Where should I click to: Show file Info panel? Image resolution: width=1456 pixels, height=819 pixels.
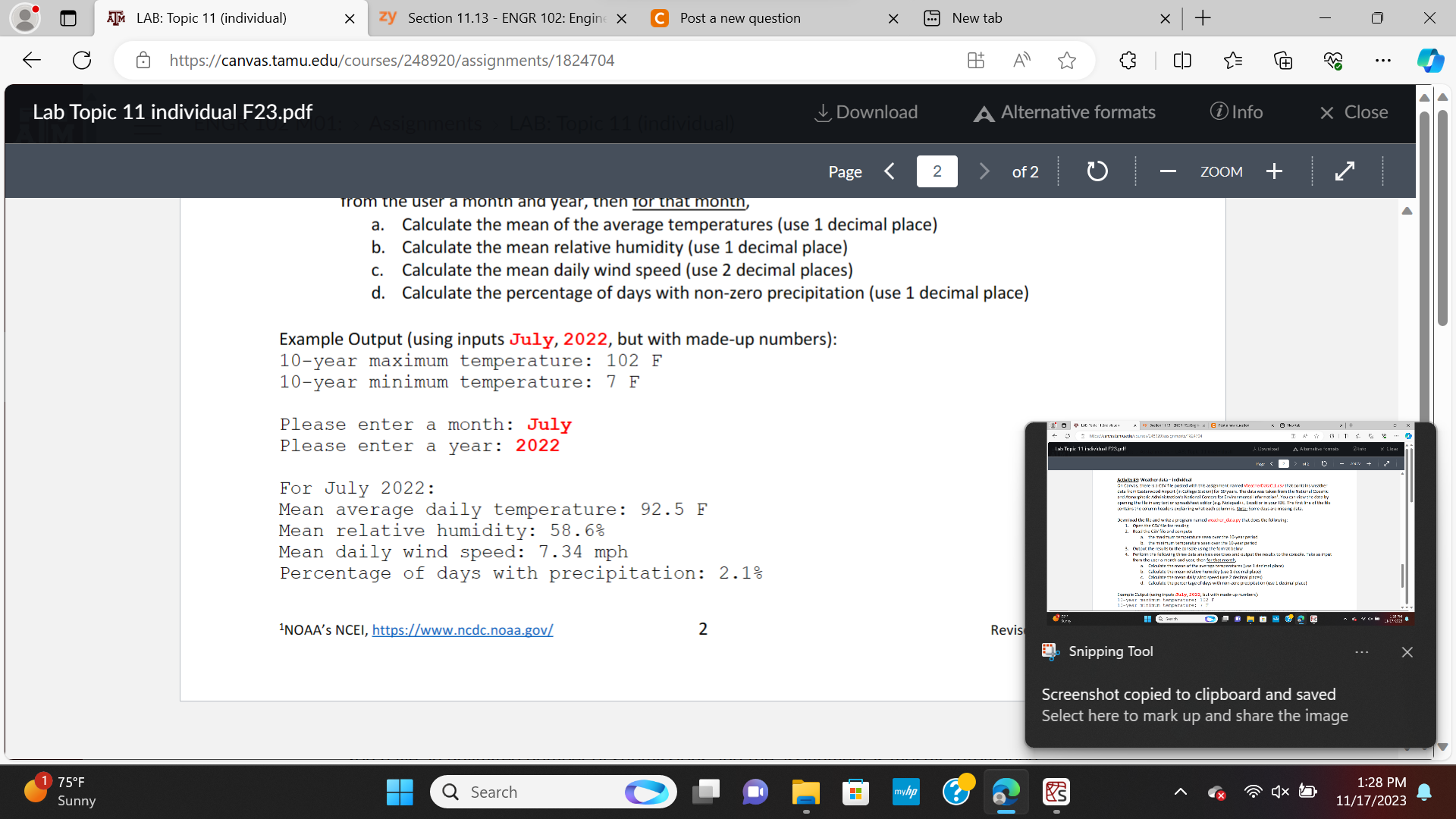point(1236,112)
